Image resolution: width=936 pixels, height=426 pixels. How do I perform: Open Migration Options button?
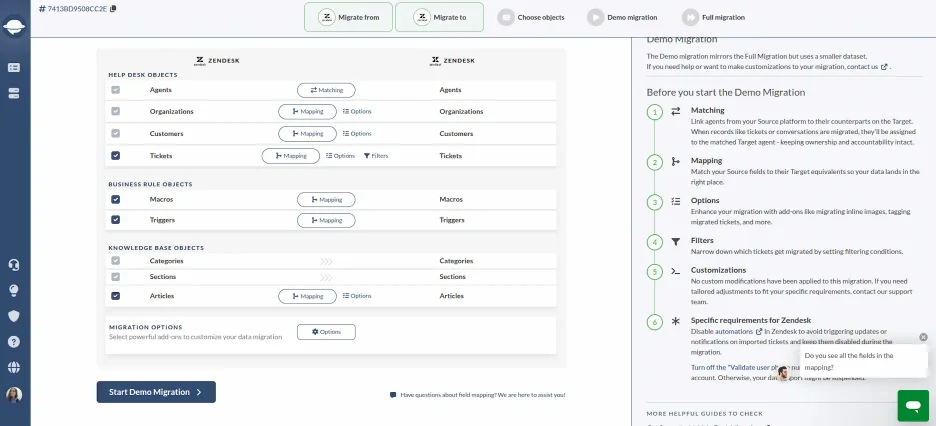pos(326,332)
